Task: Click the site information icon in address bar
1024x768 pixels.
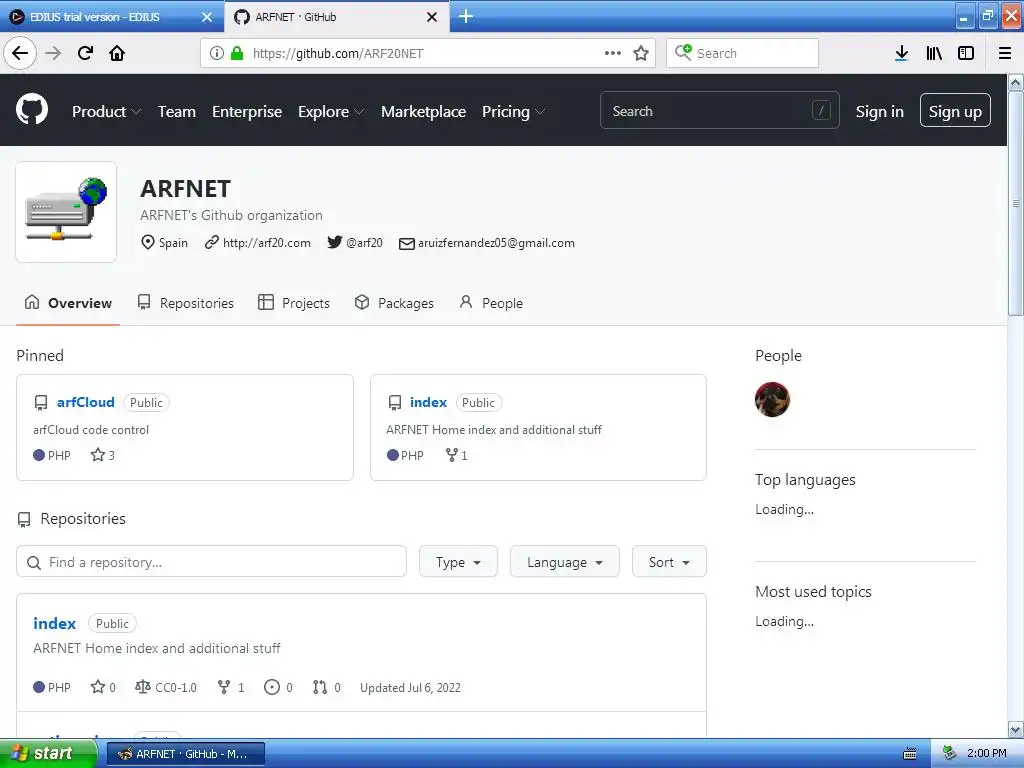Action: 217,53
